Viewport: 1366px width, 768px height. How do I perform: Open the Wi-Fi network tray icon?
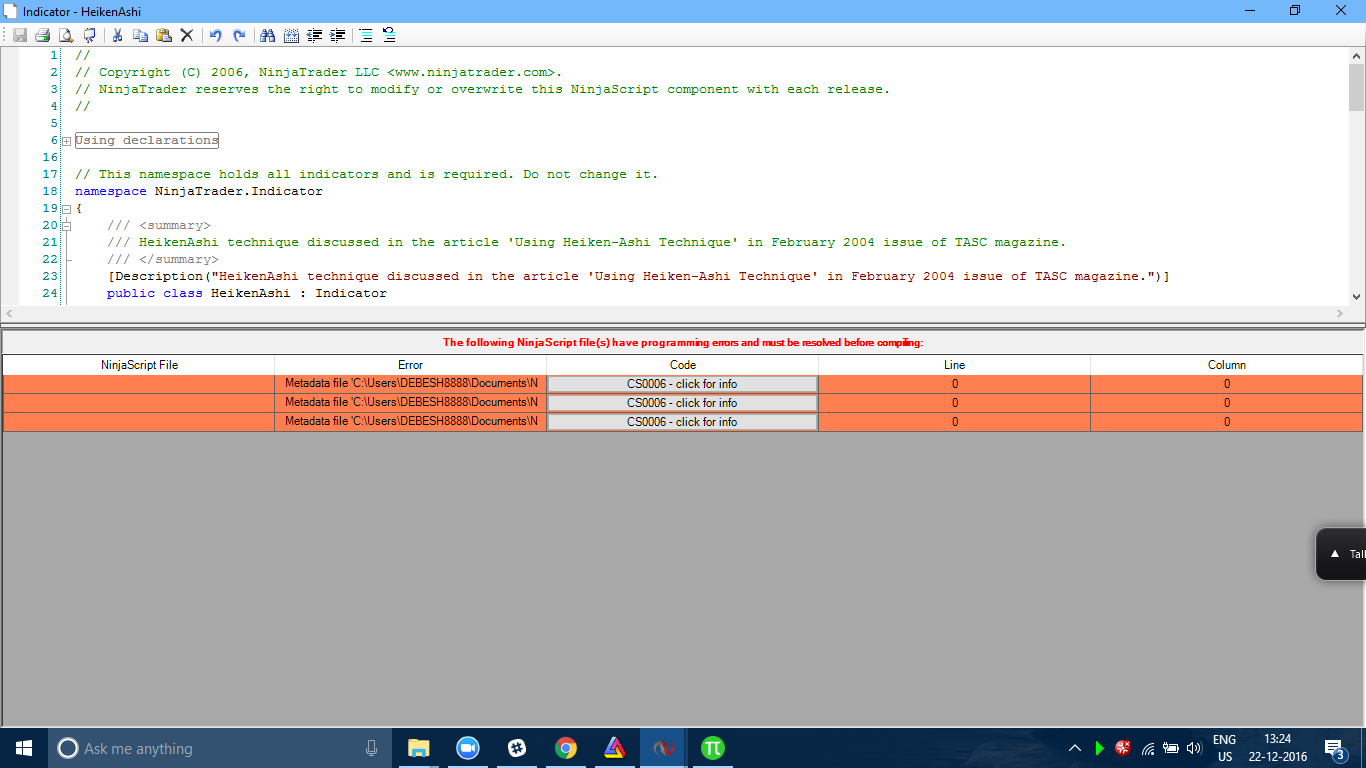pos(1148,748)
